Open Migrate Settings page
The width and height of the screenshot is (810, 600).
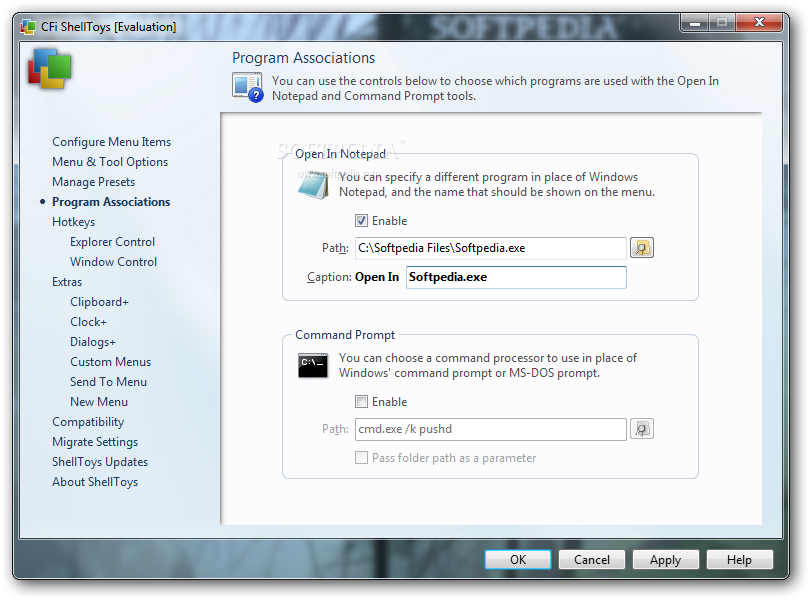click(95, 442)
